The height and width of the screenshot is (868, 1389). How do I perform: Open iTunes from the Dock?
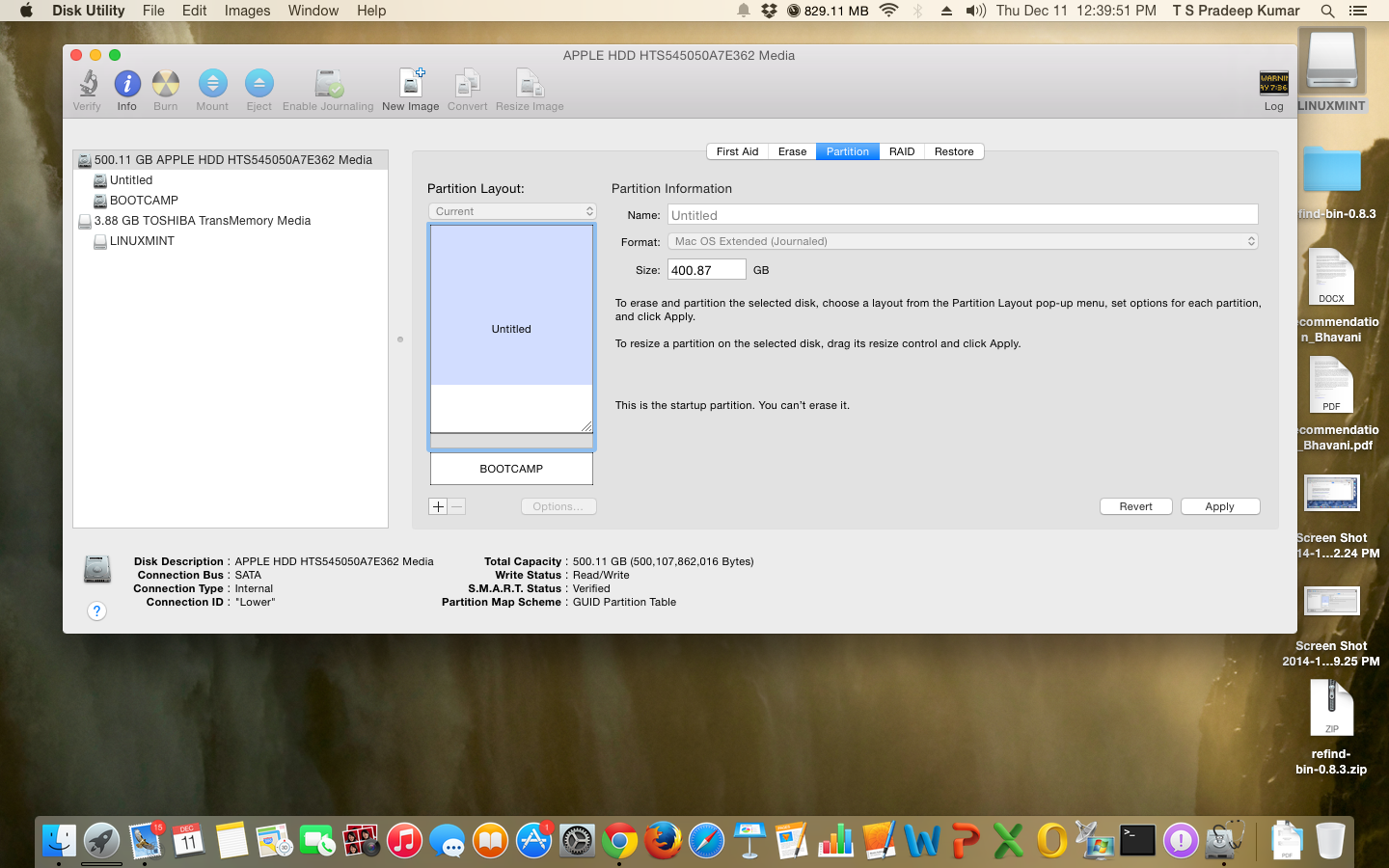point(404,841)
